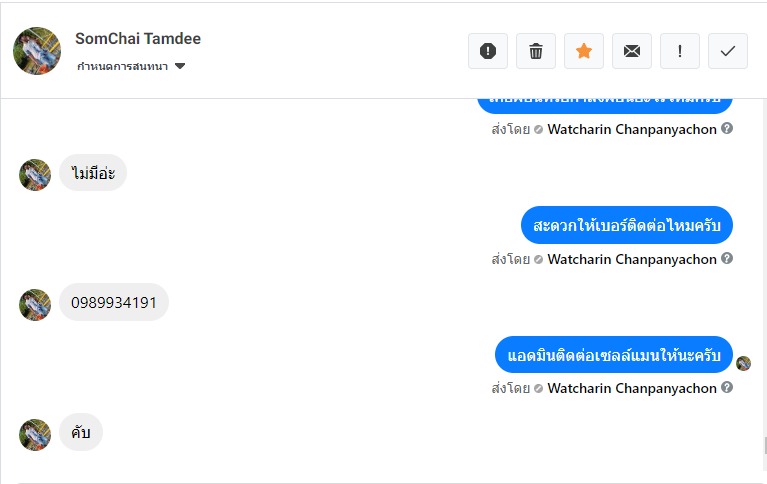
Task: Click the phone number message 0989934191
Action: (114, 302)
